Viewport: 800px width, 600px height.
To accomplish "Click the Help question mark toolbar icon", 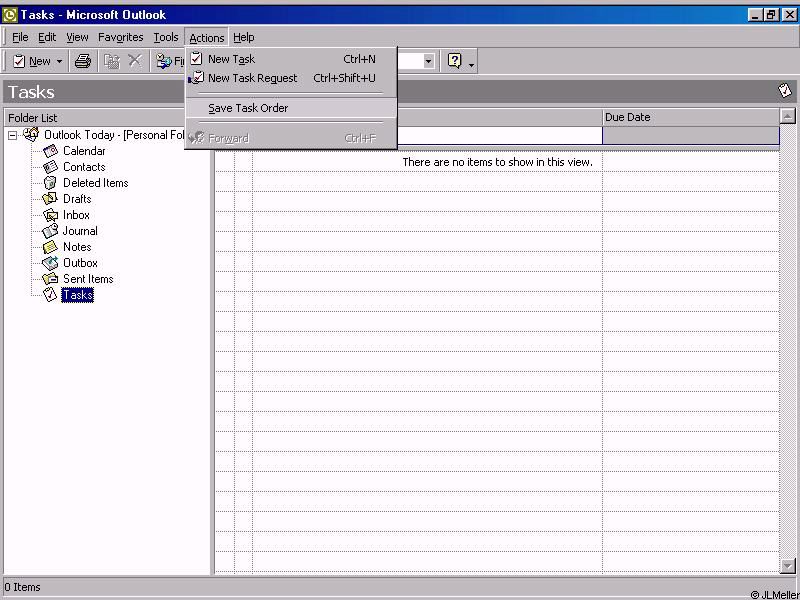I will tap(455, 61).
